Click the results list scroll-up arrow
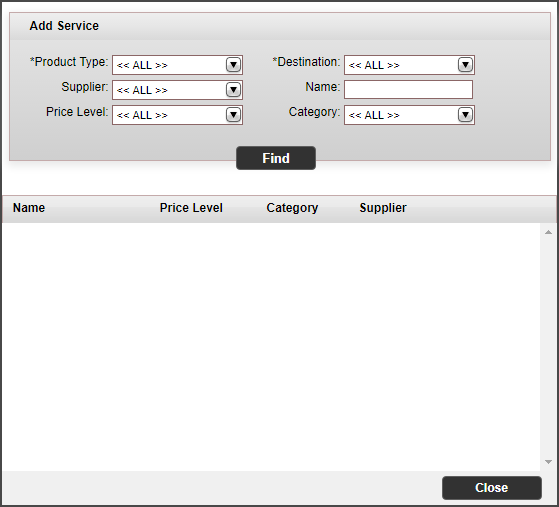The image size is (559, 507). pyautogui.click(x=548, y=232)
